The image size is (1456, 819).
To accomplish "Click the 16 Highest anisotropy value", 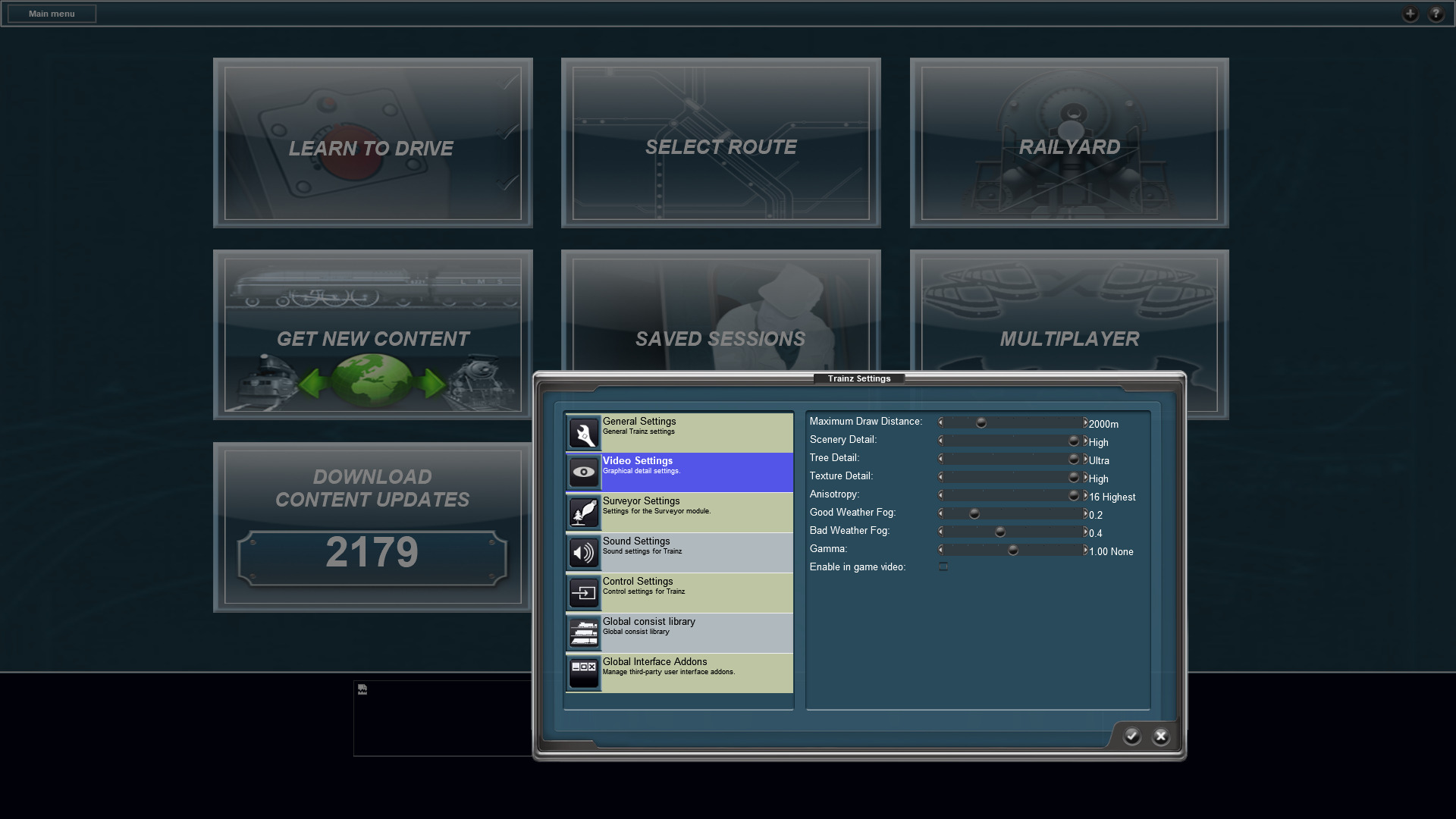I will [x=1112, y=497].
